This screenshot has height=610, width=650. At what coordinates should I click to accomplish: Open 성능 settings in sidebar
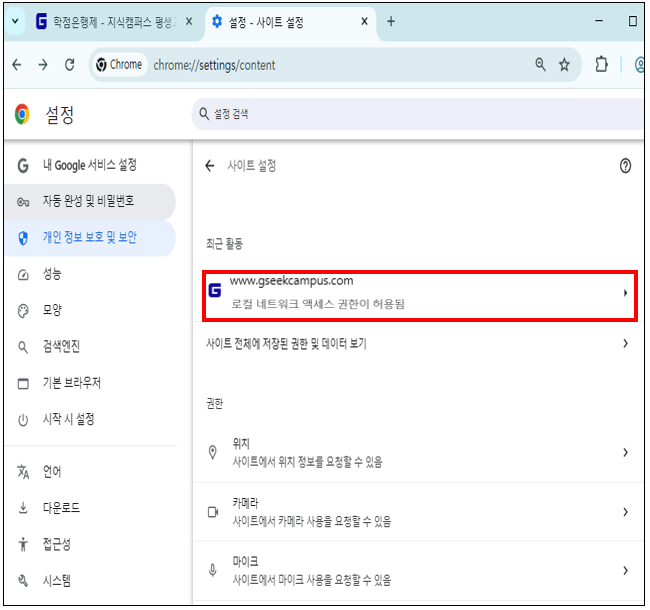tap(52, 274)
